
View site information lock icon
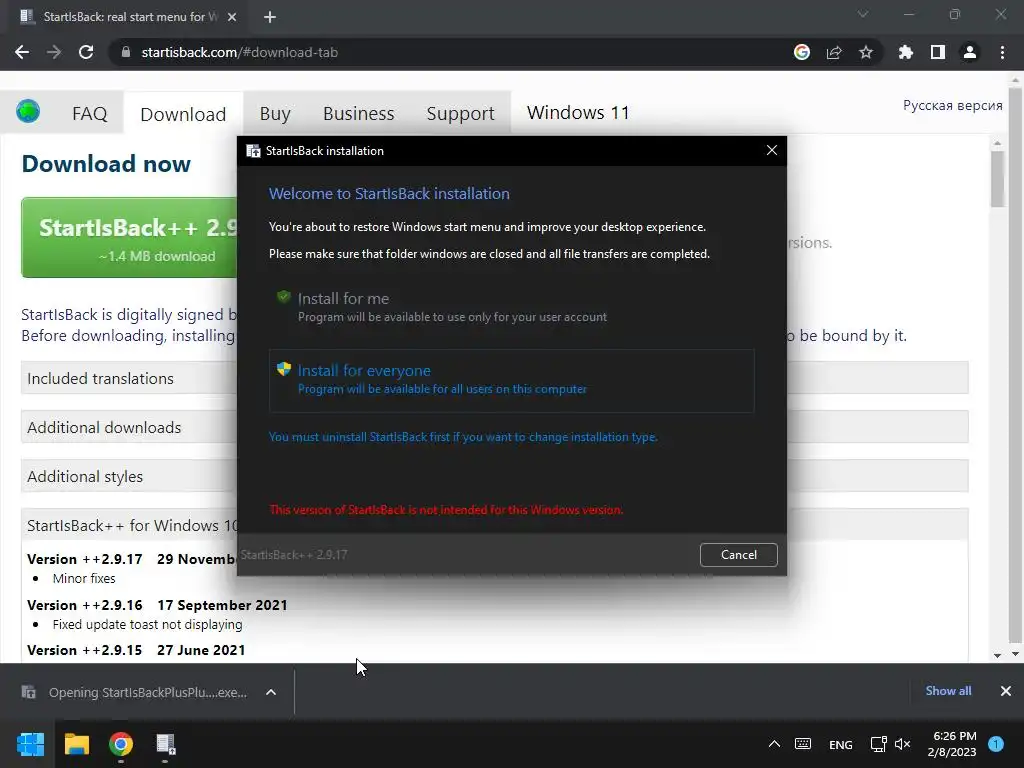(x=126, y=52)
